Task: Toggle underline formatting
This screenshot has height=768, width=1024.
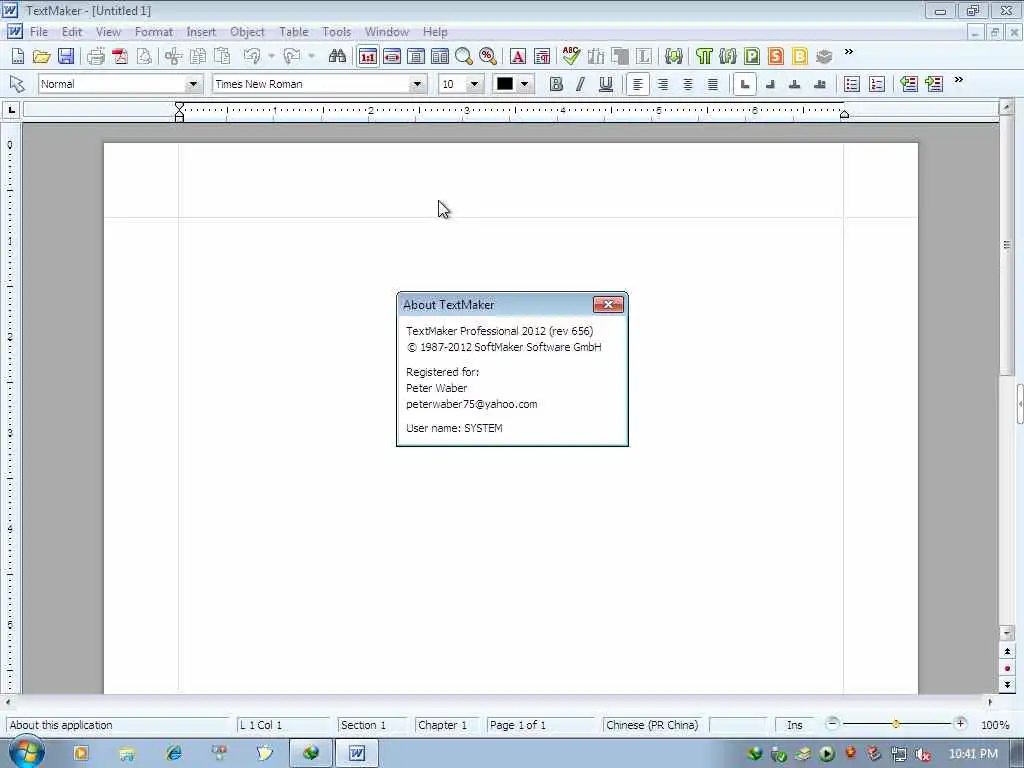Action: (605, 84)
